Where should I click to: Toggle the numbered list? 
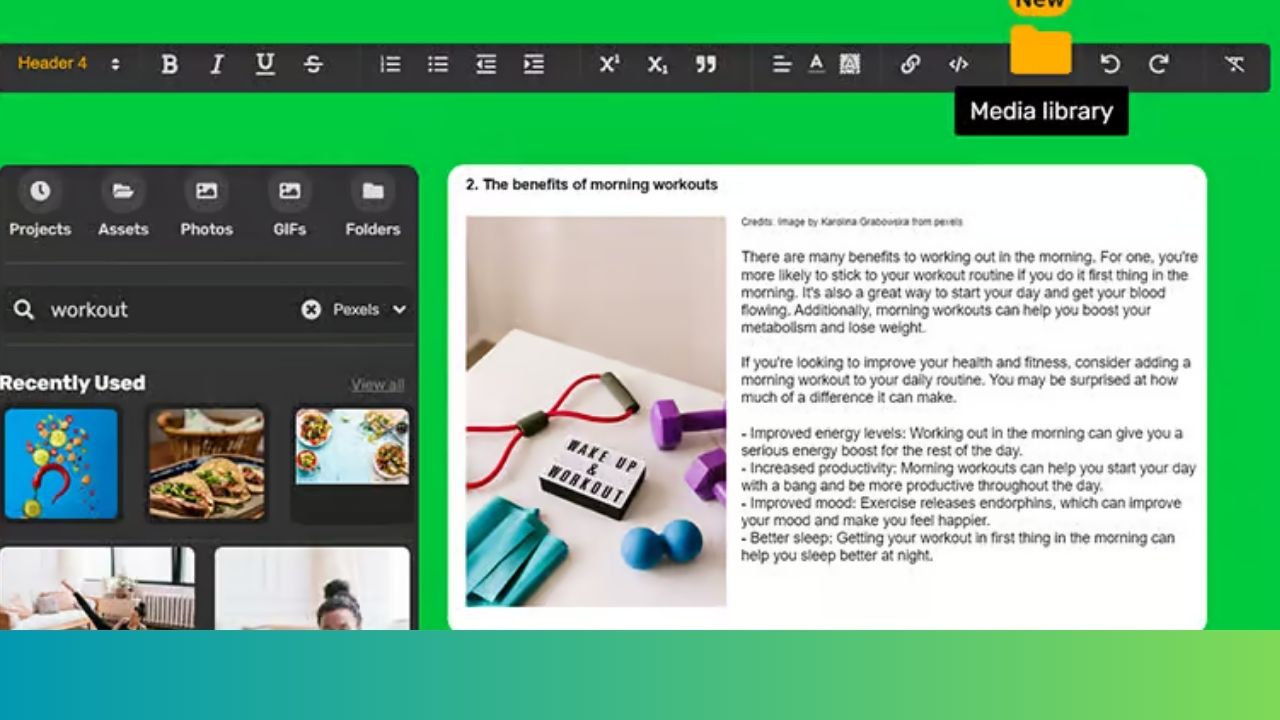[x=390, y=65]
